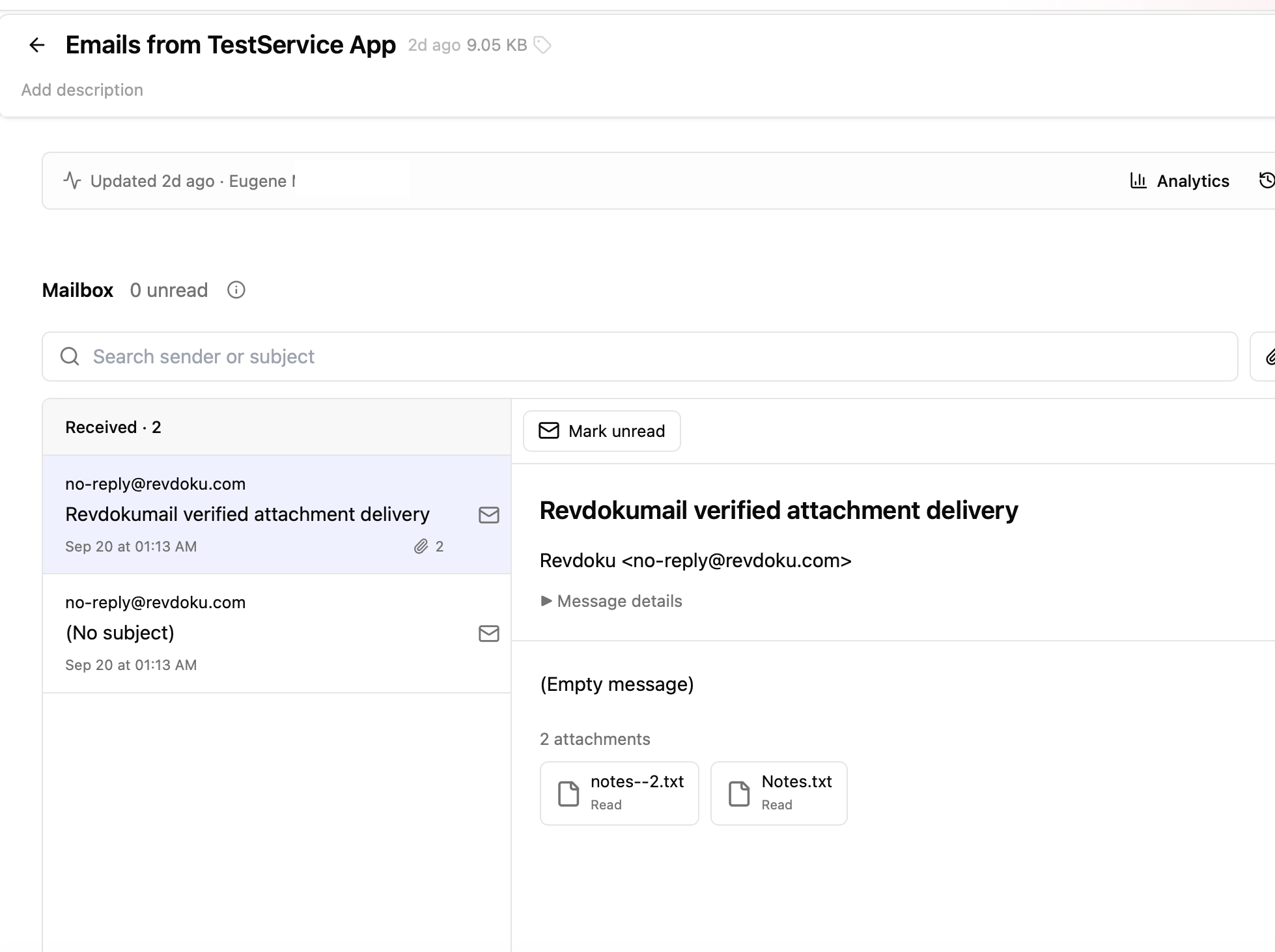1275x952 pixels.
Task: Click the history clock icon beside Analytics
Action: (x=1267, y=181)
